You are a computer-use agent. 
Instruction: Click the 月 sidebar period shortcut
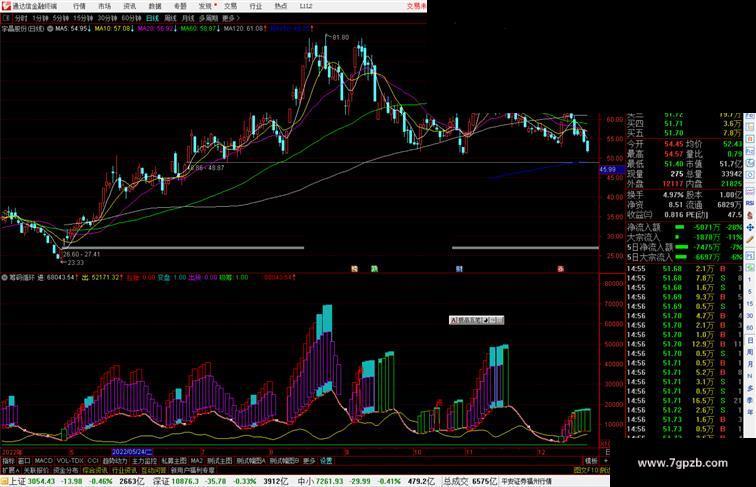[x=750, y=364]
